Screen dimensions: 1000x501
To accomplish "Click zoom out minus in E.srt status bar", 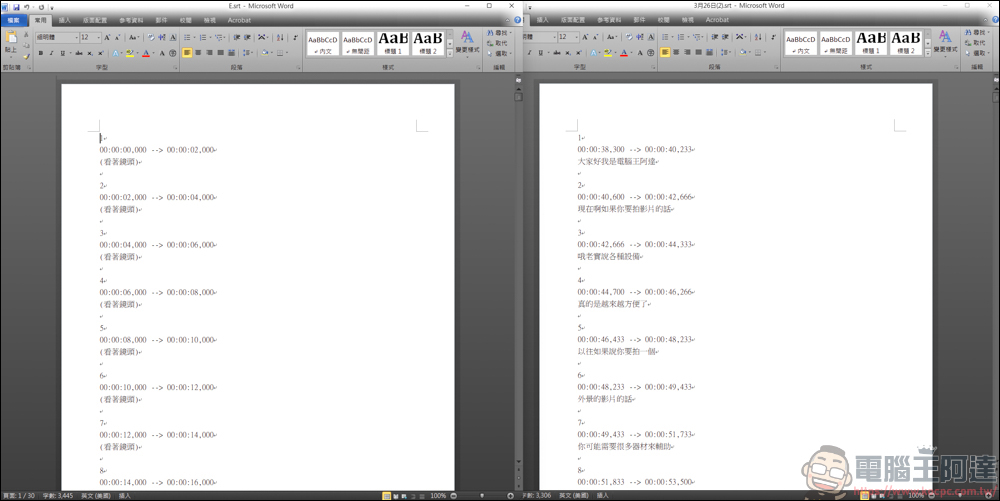I will pos(453,496).
